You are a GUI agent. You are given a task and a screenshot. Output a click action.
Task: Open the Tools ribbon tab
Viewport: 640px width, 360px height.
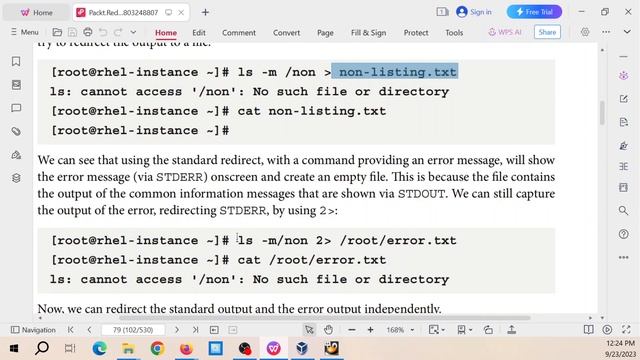coord(454,33)
